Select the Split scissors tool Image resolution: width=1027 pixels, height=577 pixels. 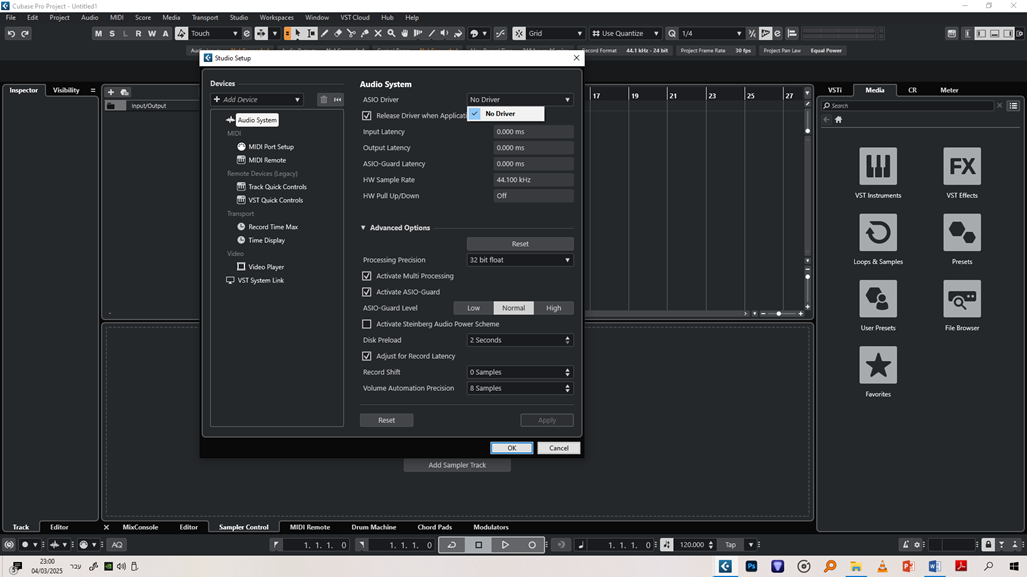coord(352,33)
